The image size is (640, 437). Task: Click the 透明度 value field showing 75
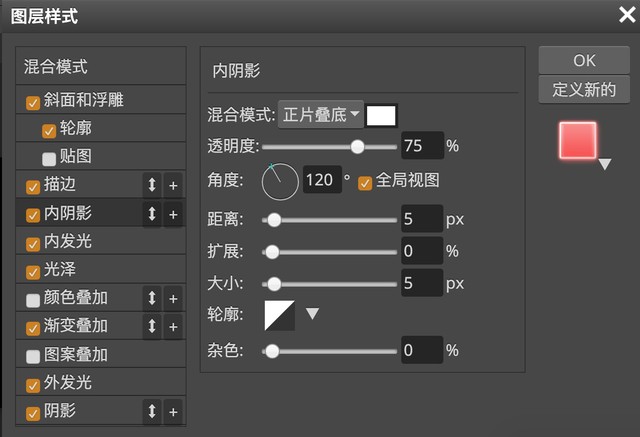[421, 146]
